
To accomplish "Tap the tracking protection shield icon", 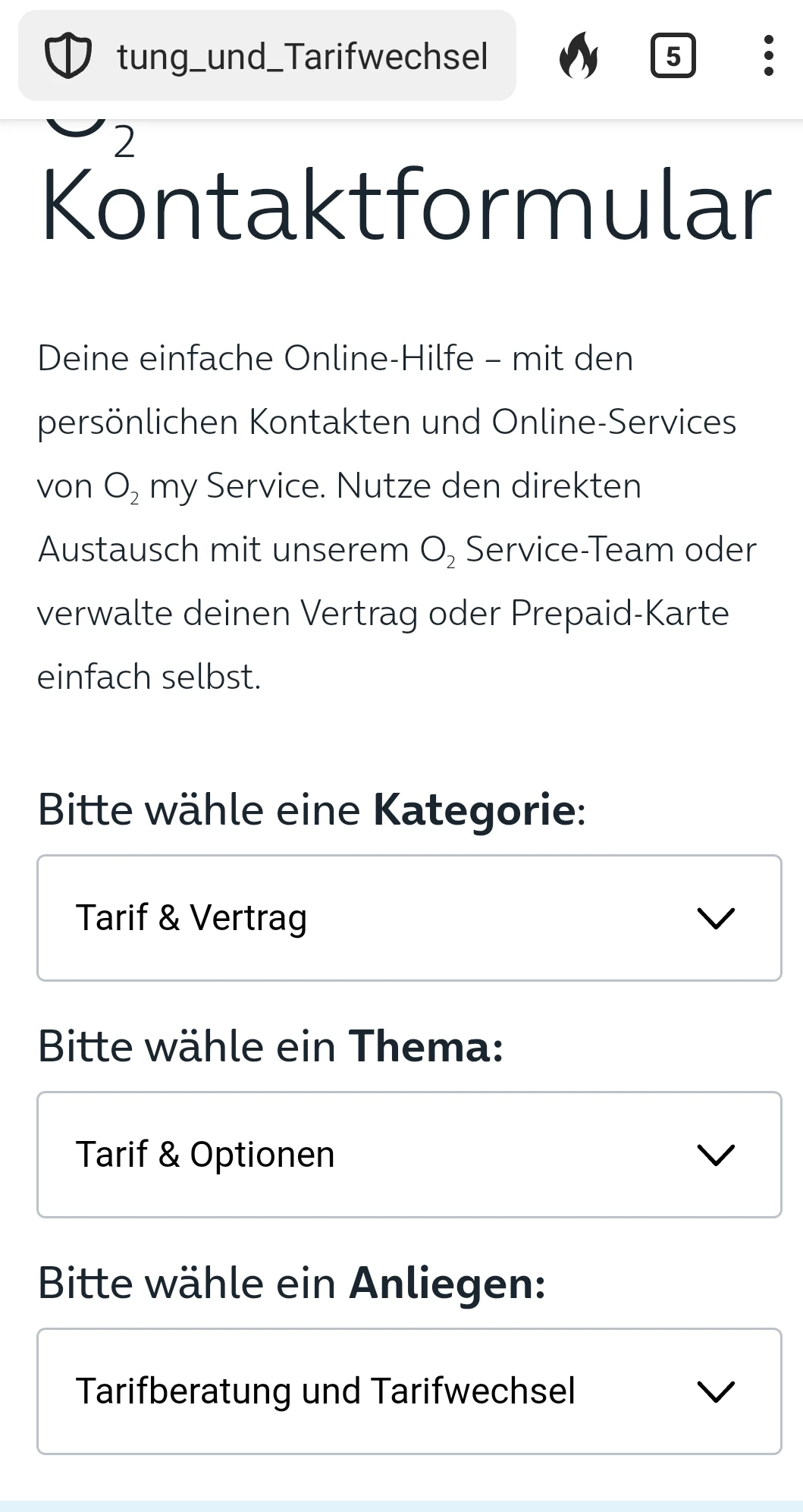I will click(68, 56).
